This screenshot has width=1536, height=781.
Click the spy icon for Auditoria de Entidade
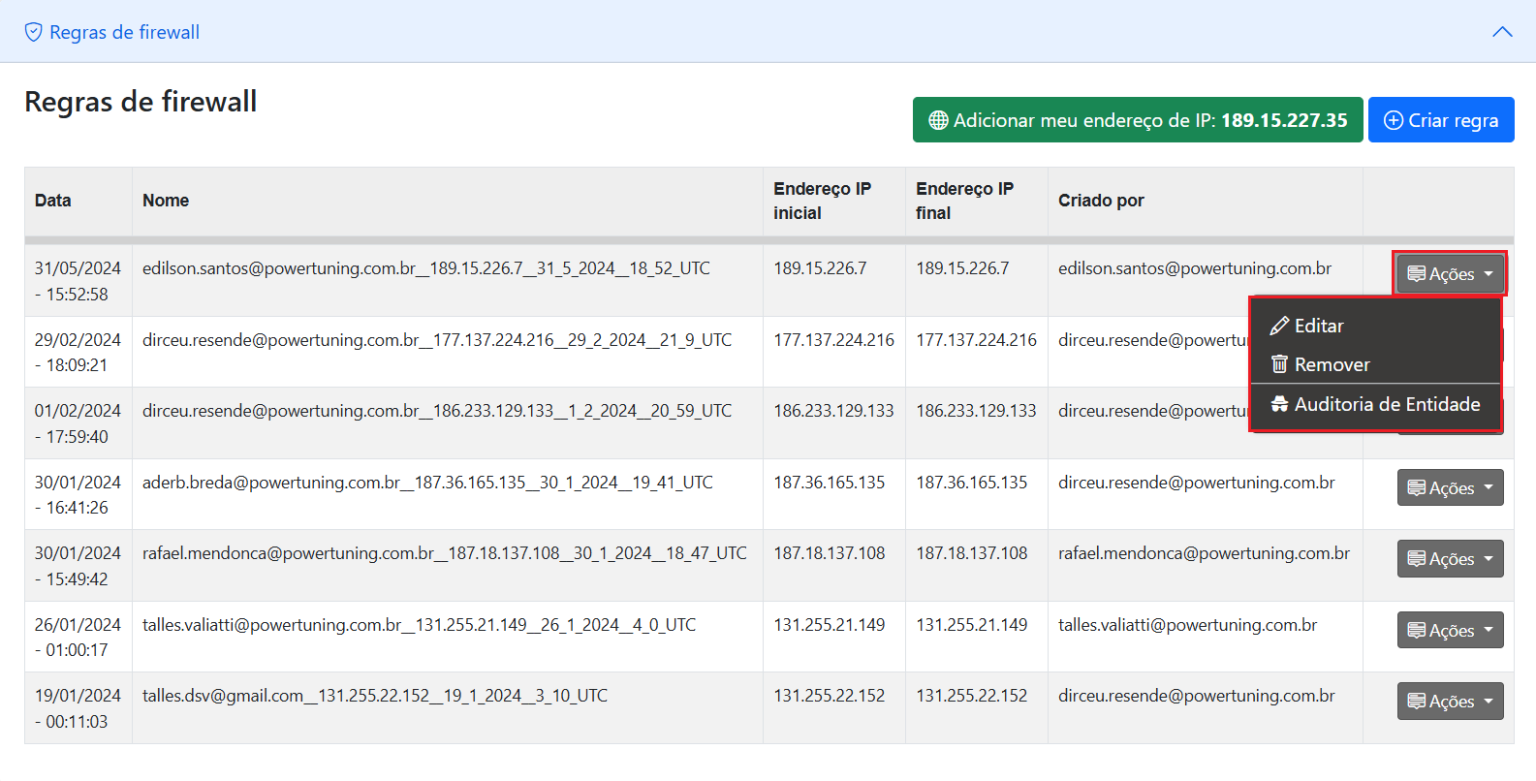1279,405
